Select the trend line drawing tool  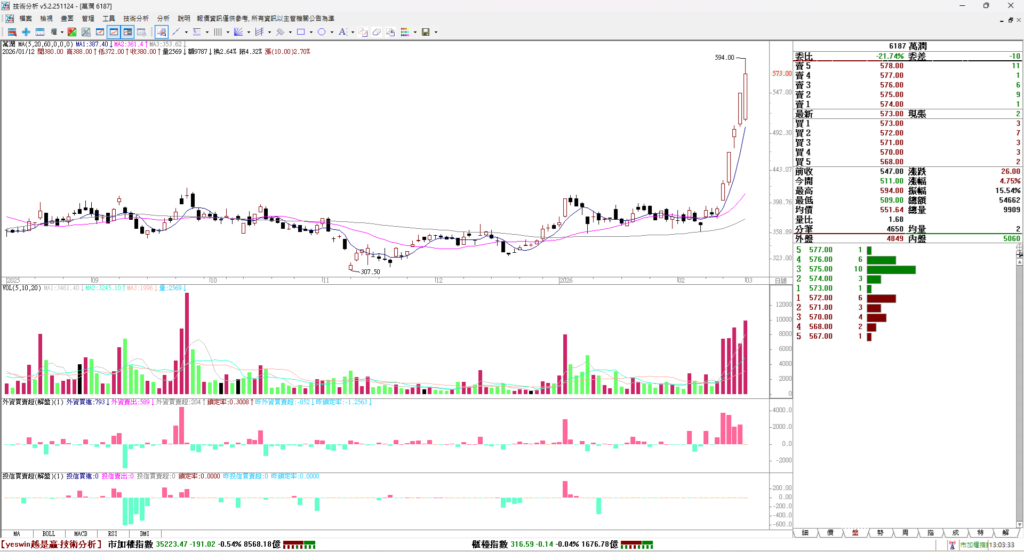(x=176, y=32)
